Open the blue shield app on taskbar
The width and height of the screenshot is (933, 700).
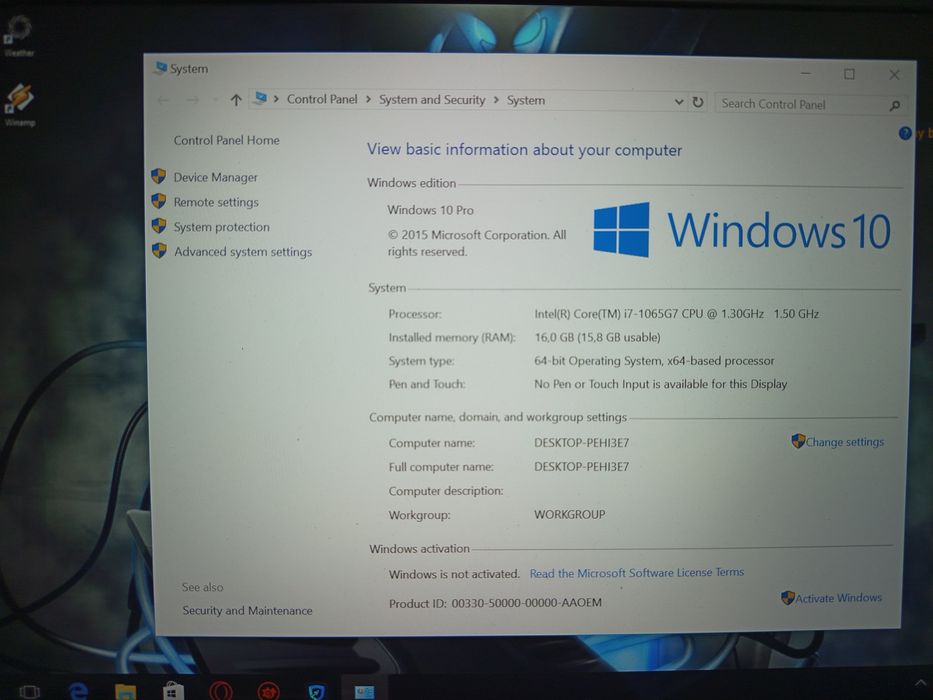click(317, 692)
